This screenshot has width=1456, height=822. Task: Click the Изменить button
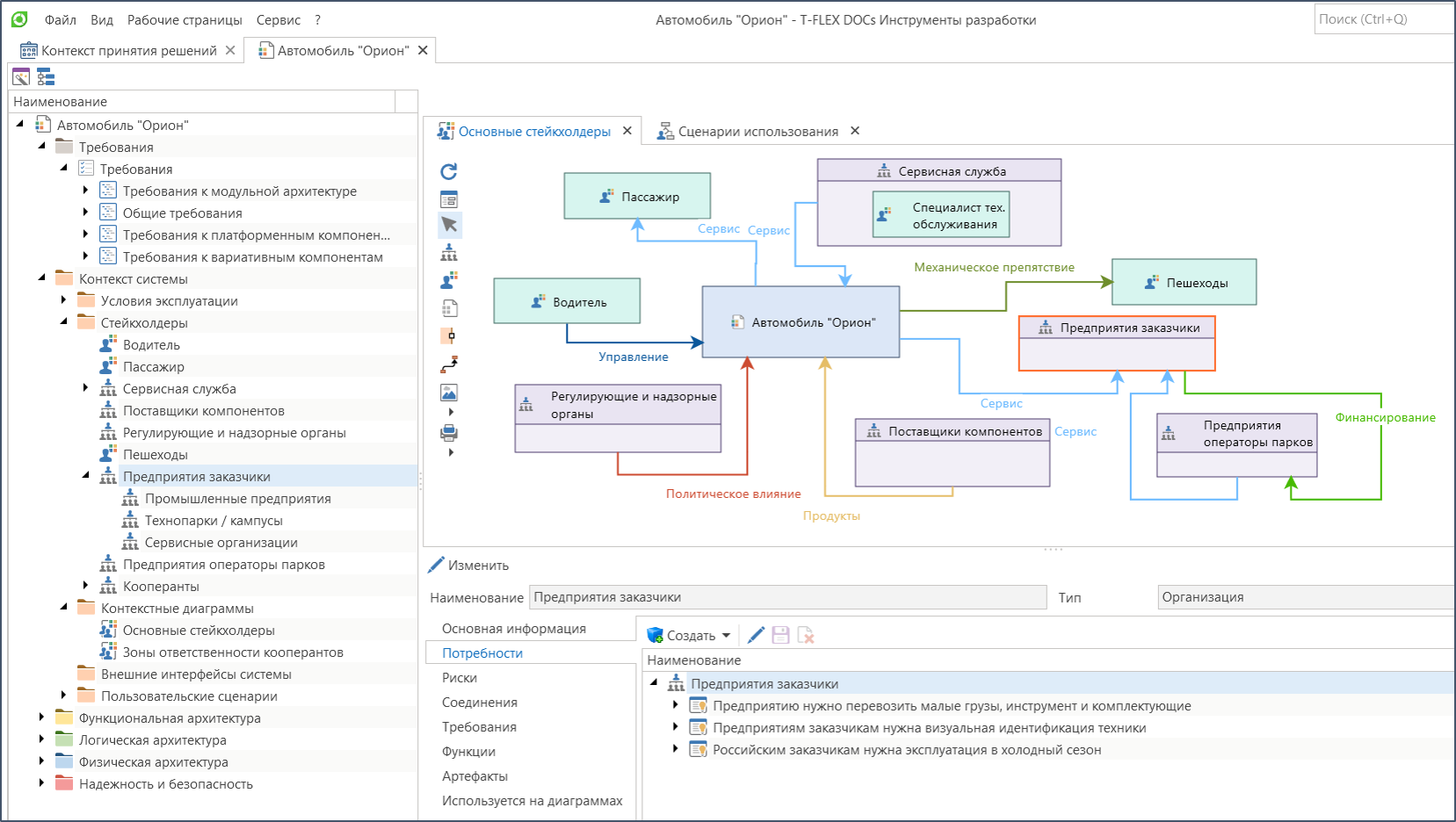click(x=468, y=565)
